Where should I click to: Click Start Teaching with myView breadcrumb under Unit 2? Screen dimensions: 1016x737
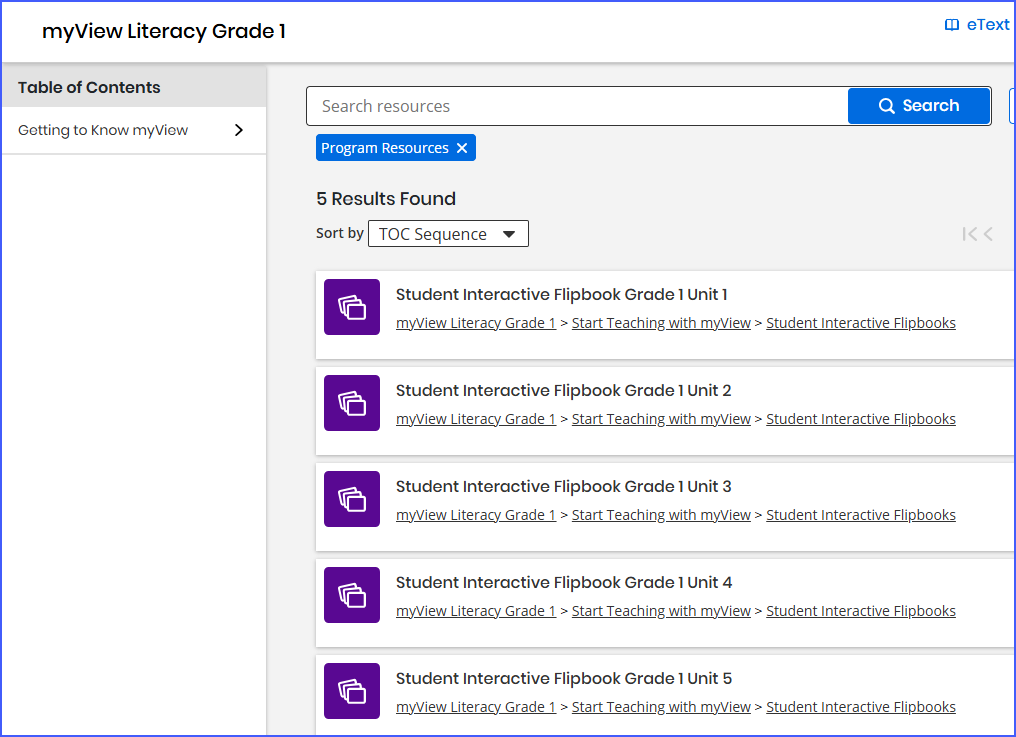(x=661, y=419)
